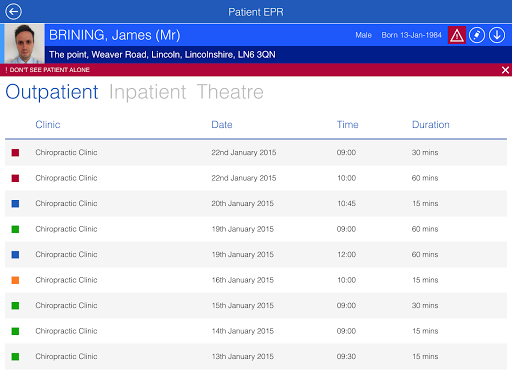Select the Outpatient tab
The image size is (512, 374).
click(52, 92)
